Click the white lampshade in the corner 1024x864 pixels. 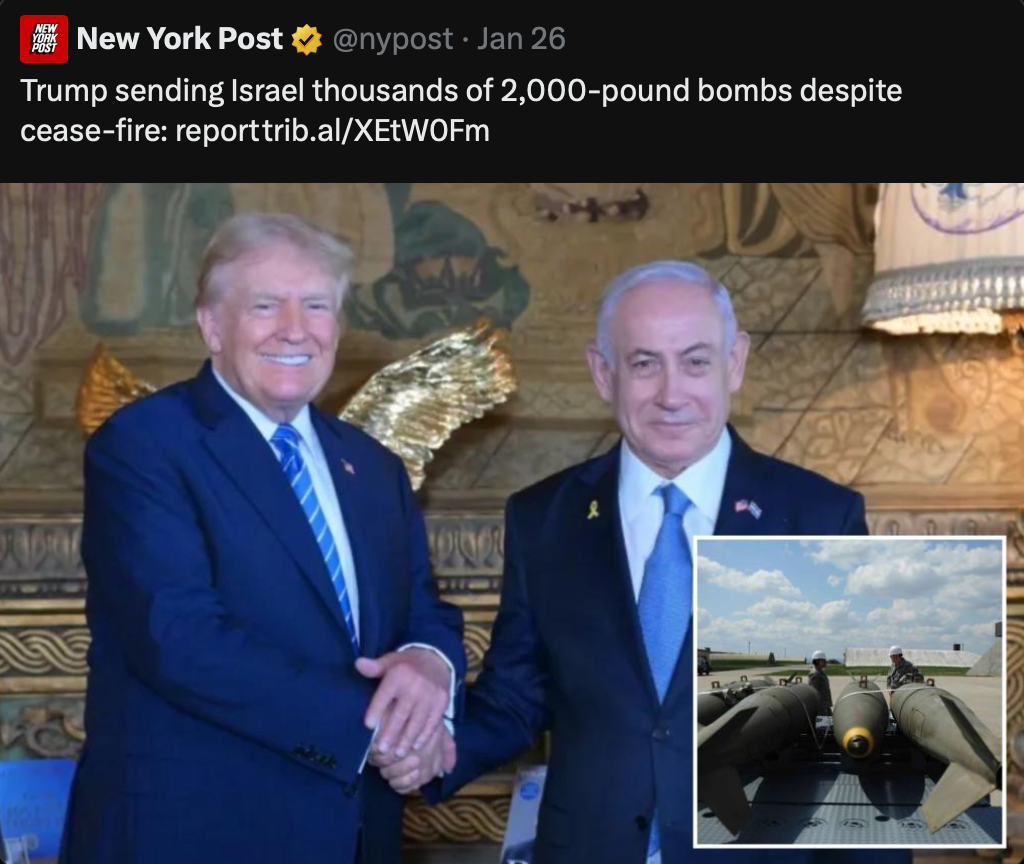tap(944, 258)
